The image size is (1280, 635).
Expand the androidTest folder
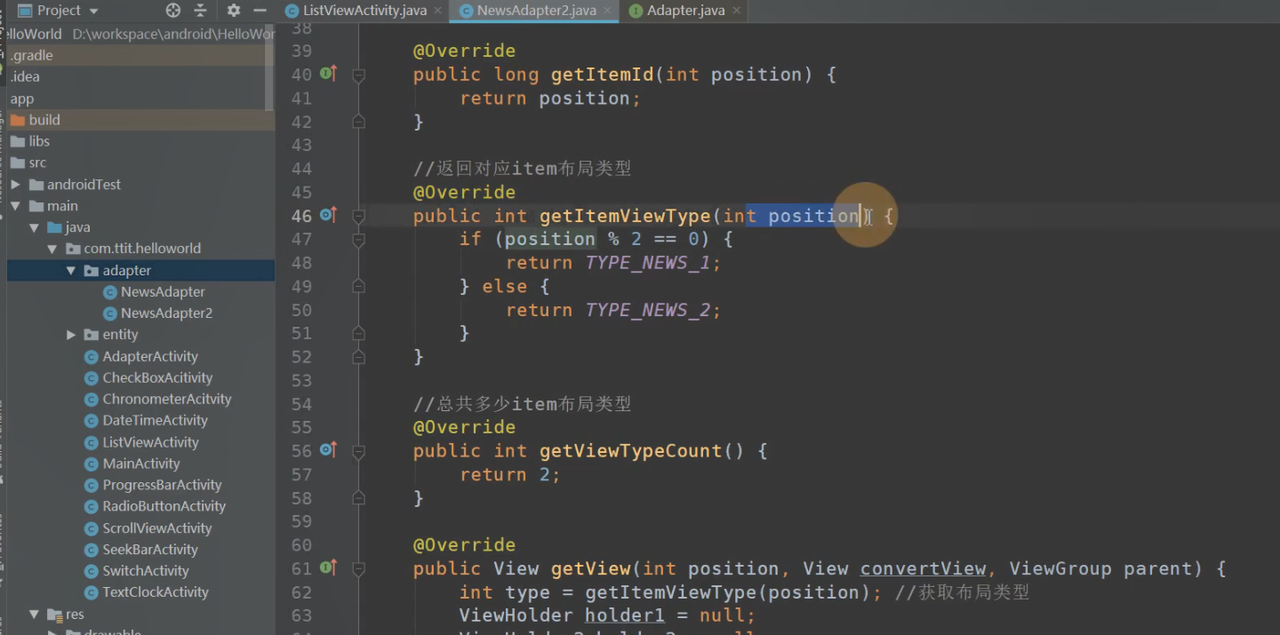coord(15,184)
